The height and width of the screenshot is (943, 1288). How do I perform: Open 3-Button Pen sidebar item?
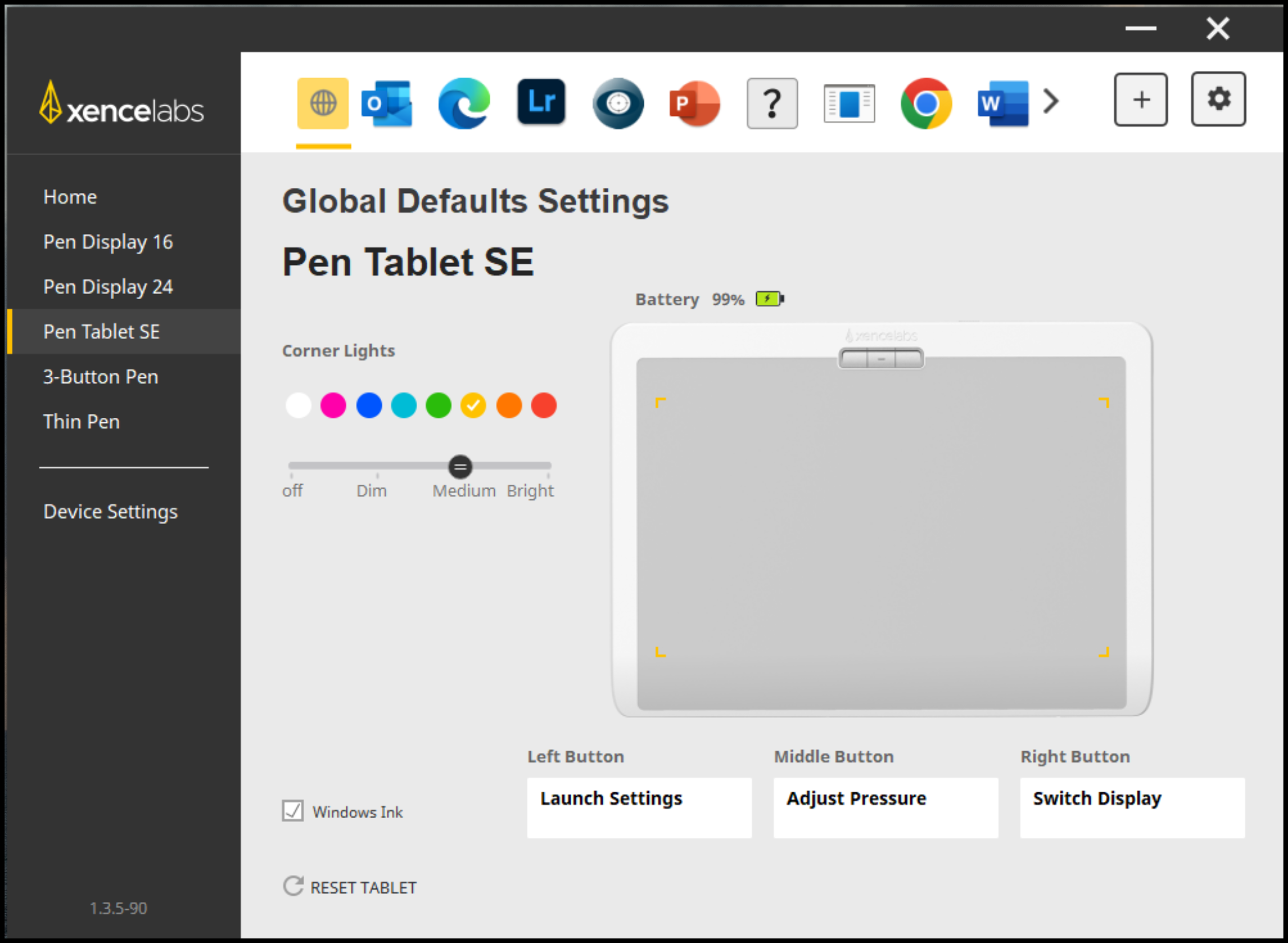click(100, 377)
